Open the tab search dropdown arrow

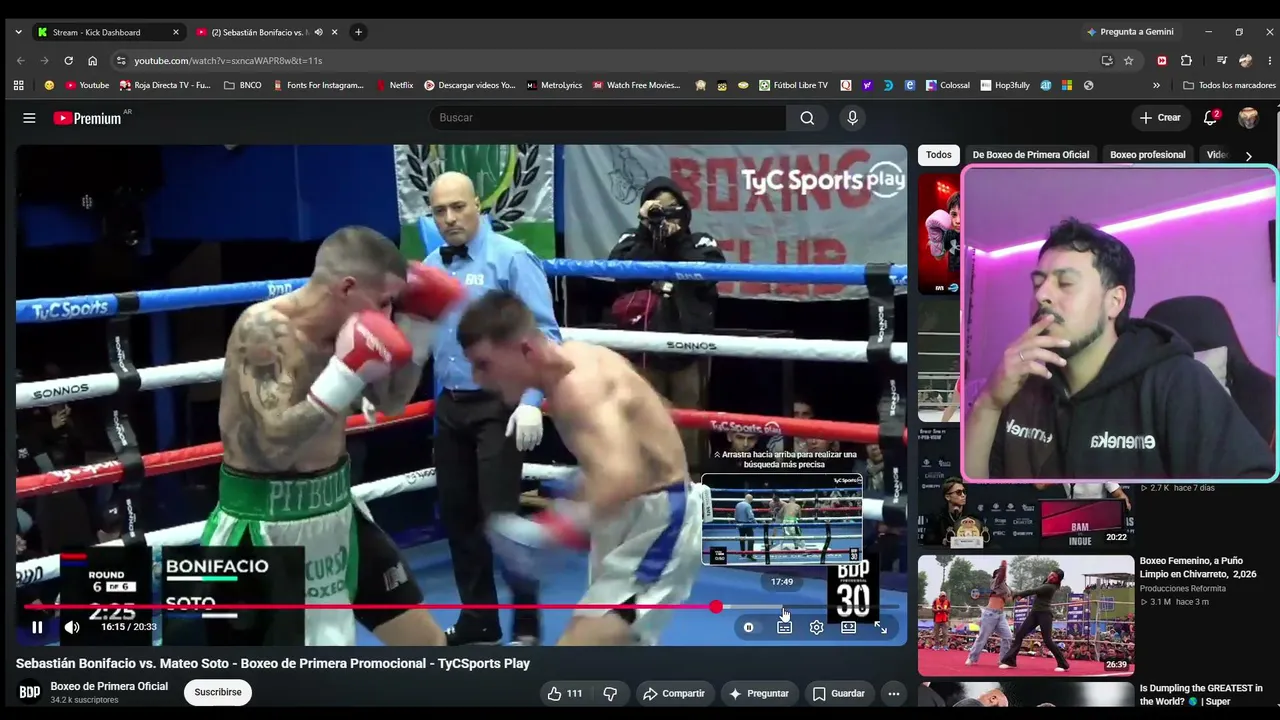point(18,32)
